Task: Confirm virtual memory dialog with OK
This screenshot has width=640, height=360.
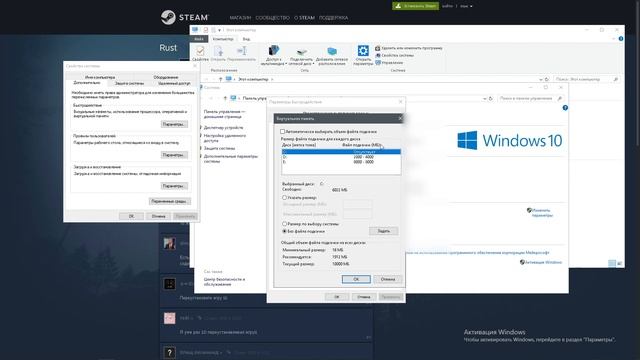Action: [x=356, y=279]
